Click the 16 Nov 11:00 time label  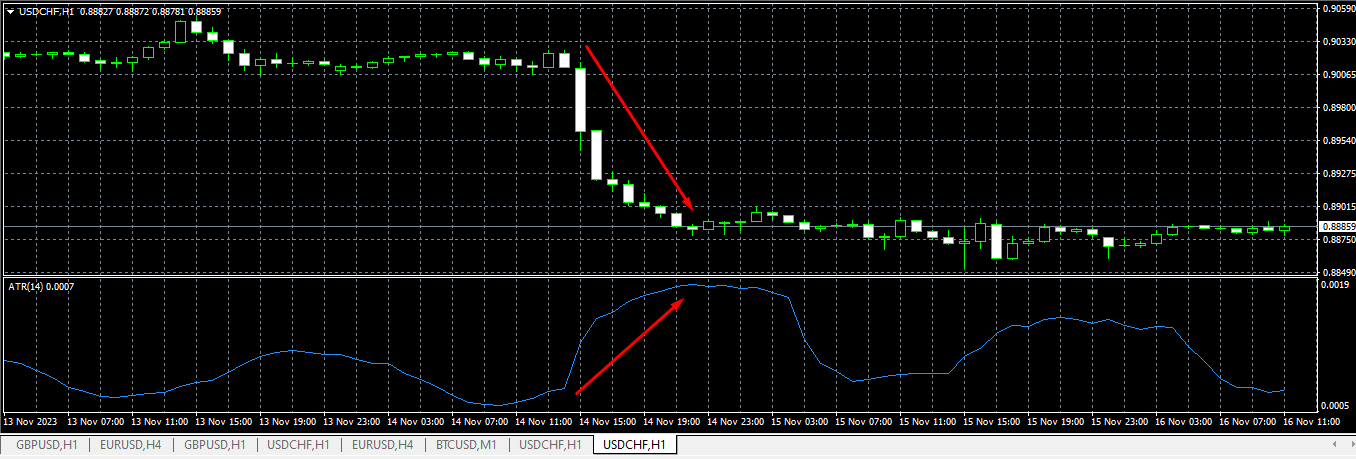pyautogui.click(x=1312, y=422)
